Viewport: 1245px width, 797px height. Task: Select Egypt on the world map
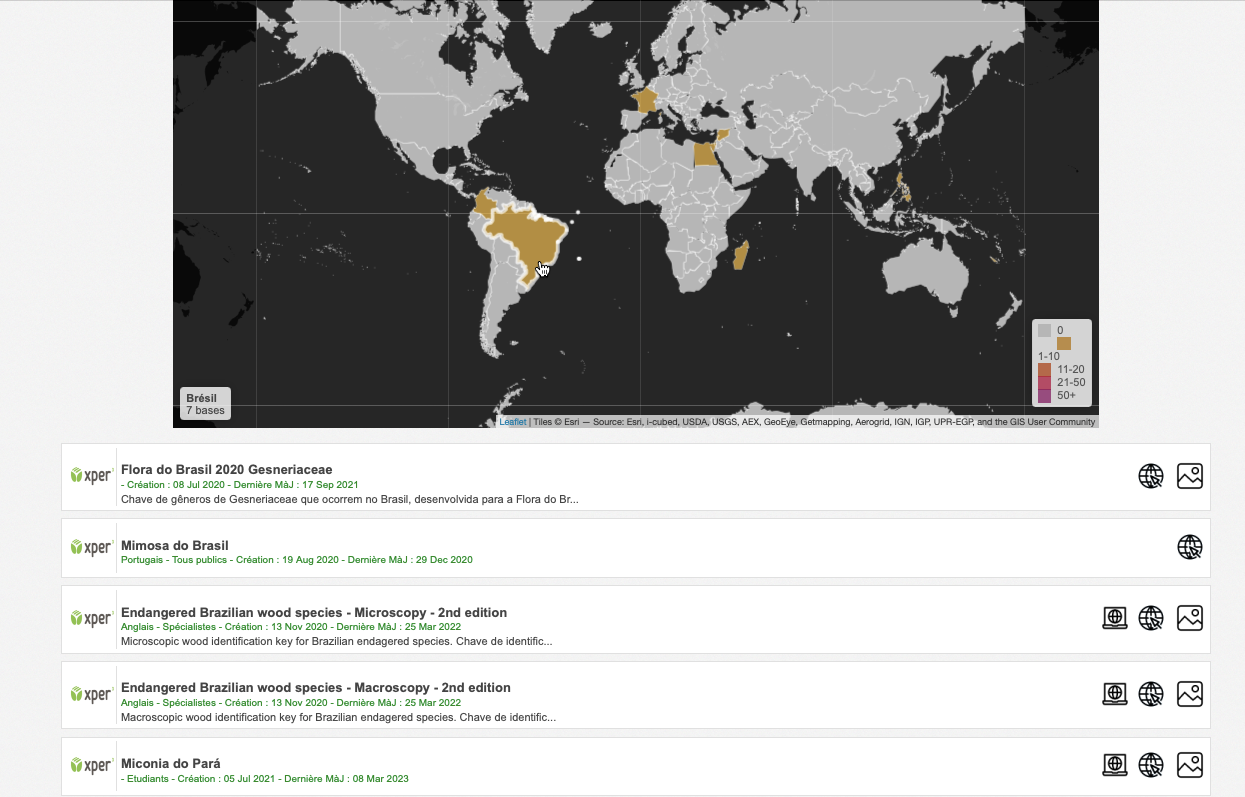[705, 154]
